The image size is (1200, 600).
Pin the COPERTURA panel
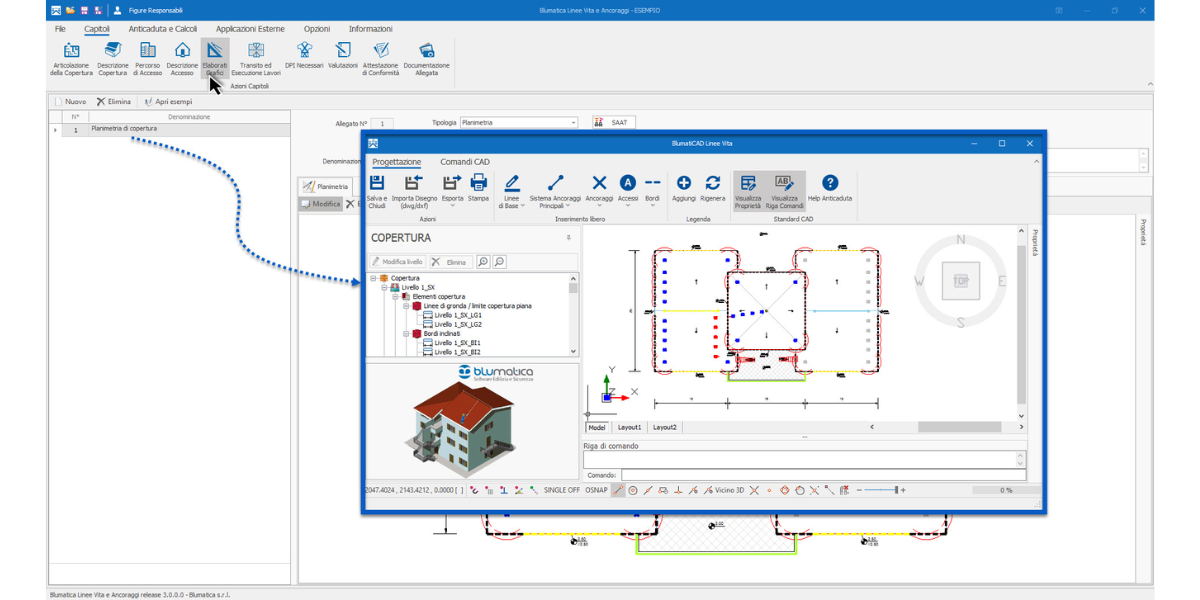(569, 238)
